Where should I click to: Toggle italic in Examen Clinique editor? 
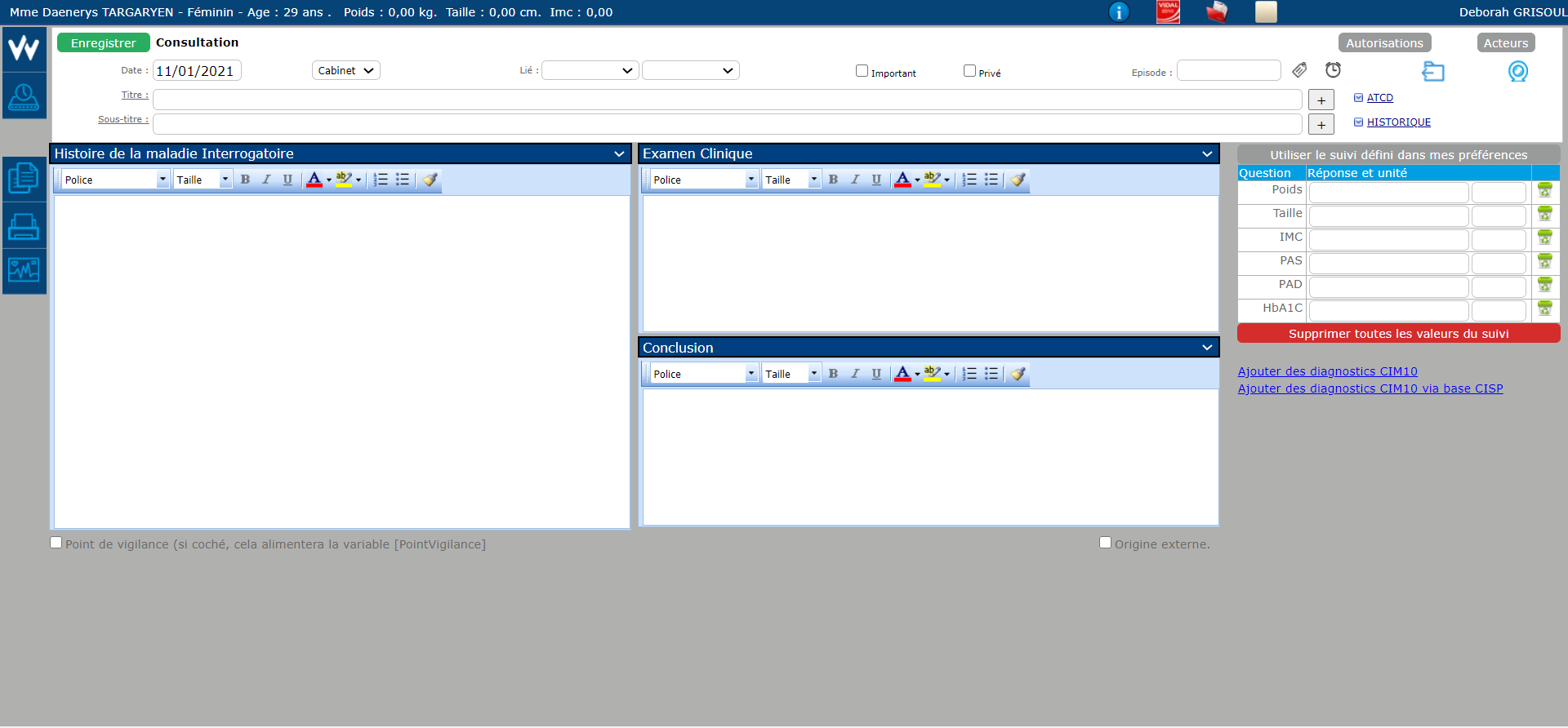pyautogui.click(x=855, y=180)
